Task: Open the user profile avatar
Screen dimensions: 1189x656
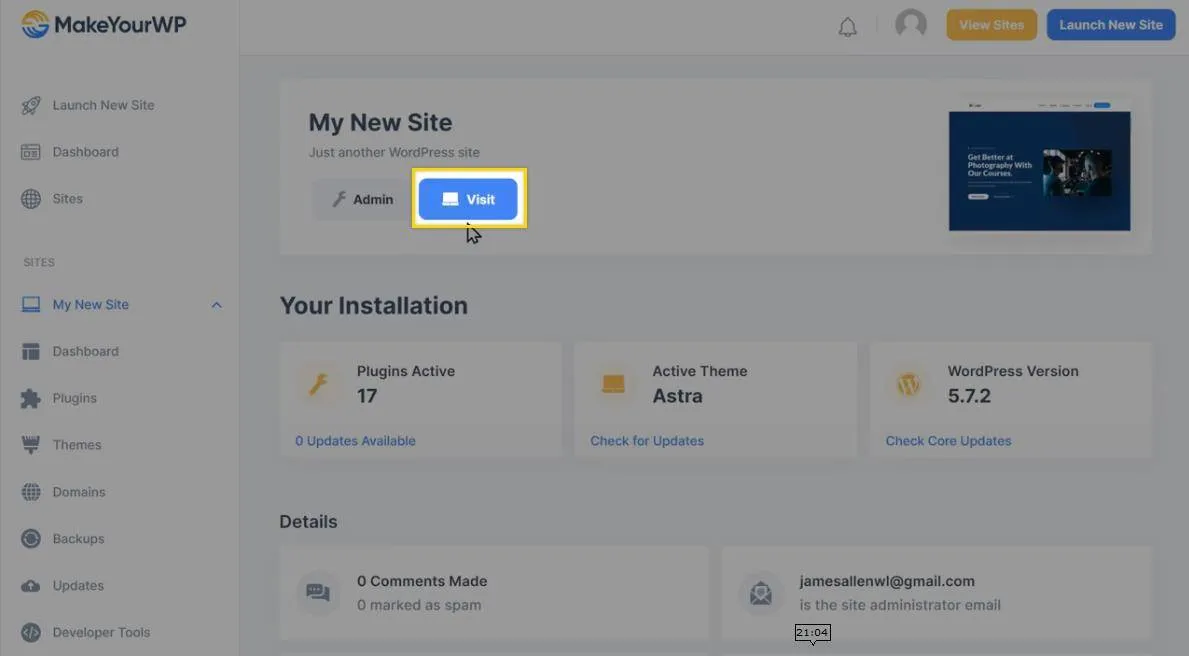Action: click(910, 24)
